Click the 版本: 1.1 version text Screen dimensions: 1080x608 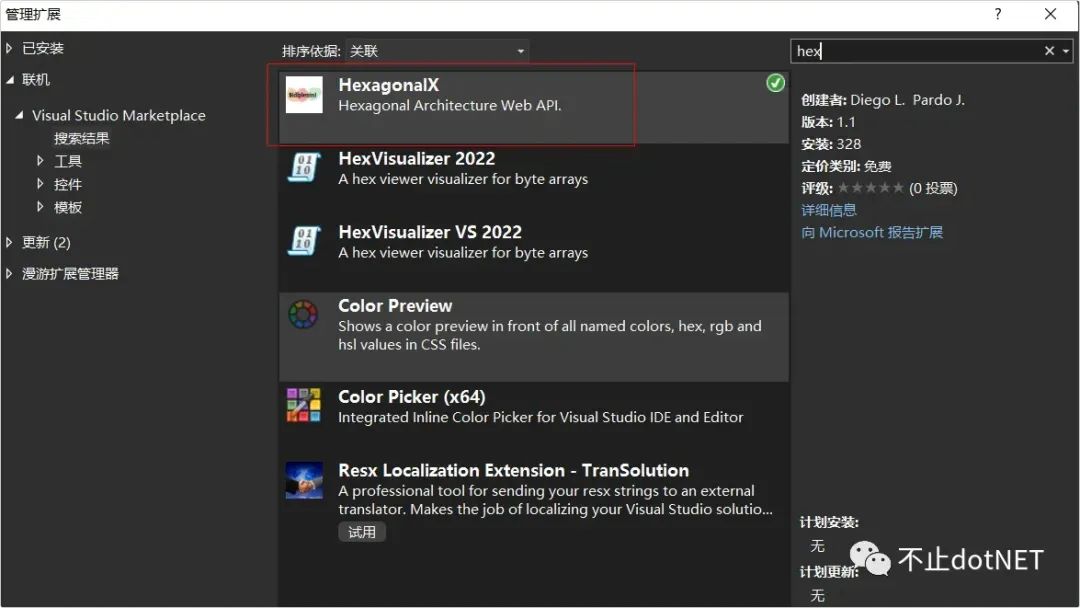[828, 122]
